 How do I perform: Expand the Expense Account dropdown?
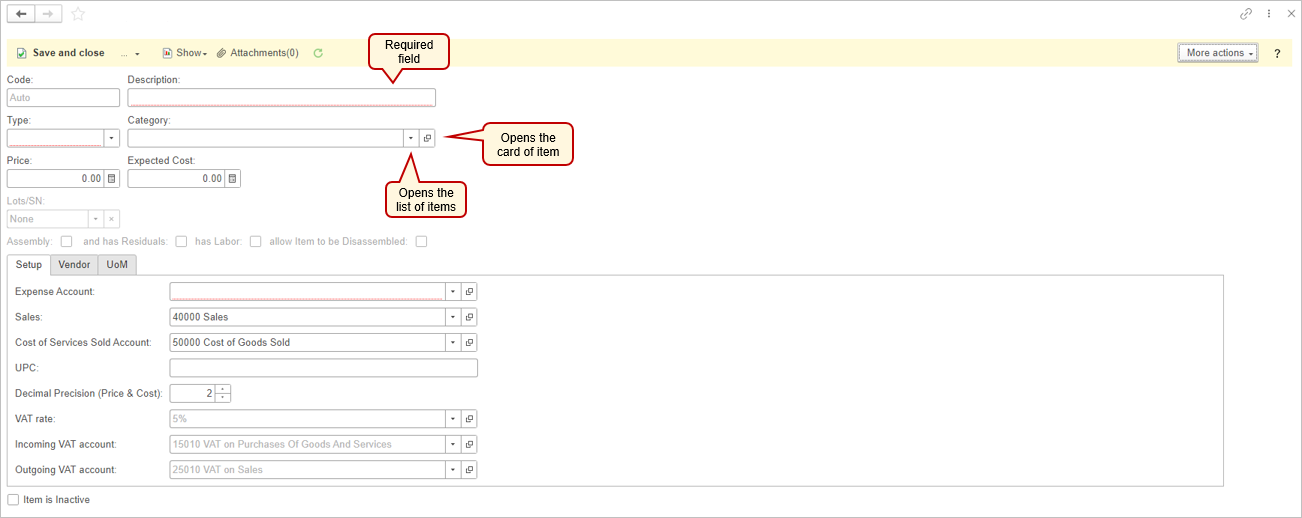pos(452,292)
